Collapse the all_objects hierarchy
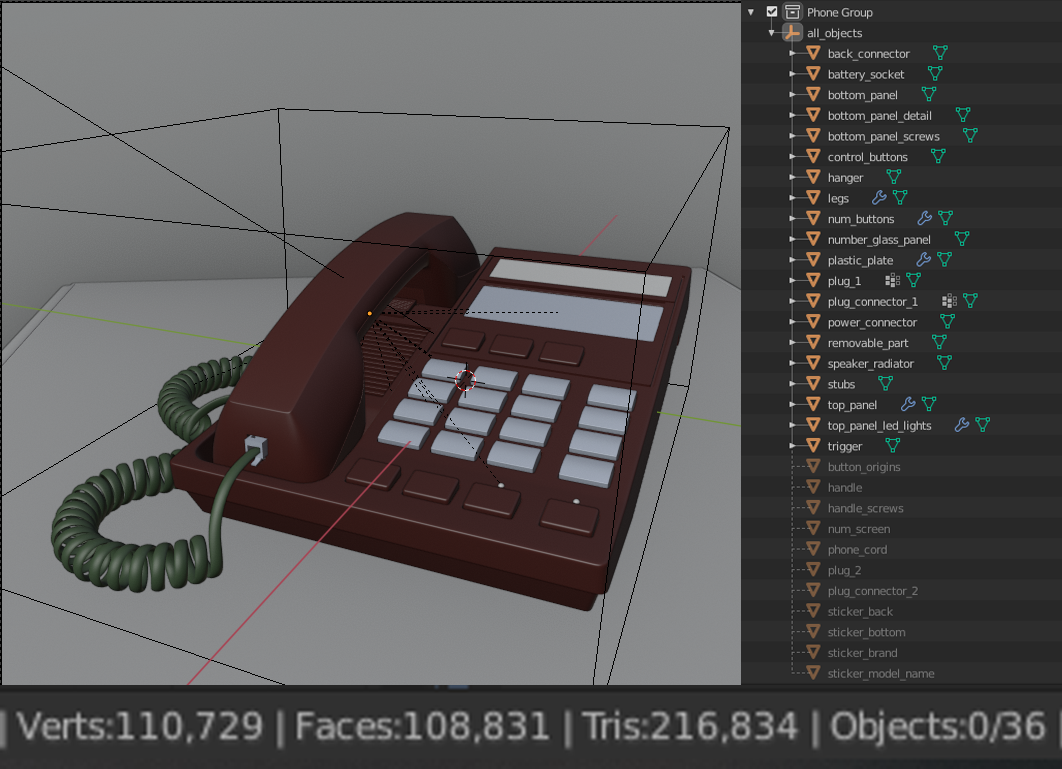1062x769 pixels. (x=772, y=33)
